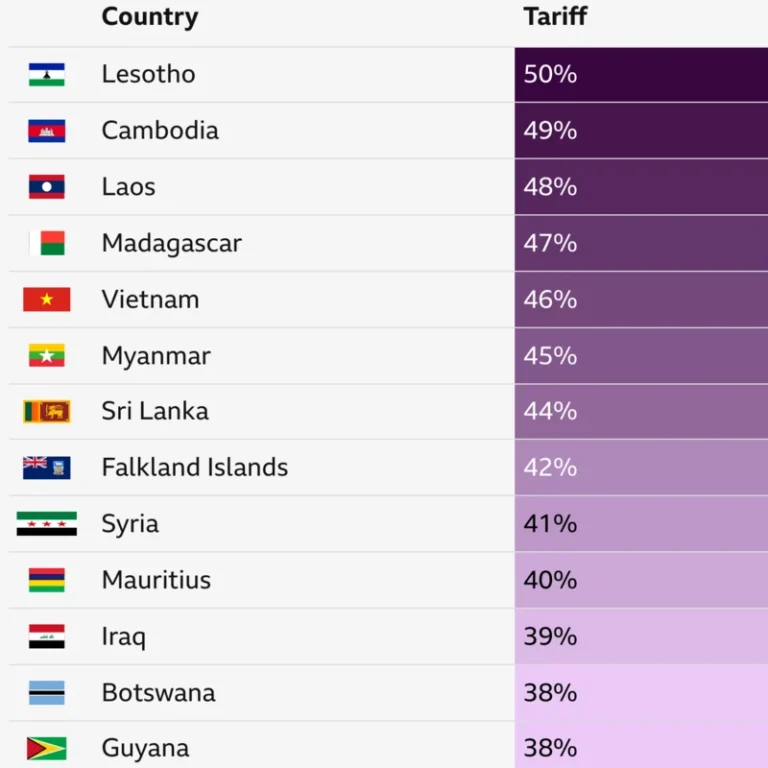Select the Lesotho 50% tariff cell
768x768 pixels.
pos(641,74)
